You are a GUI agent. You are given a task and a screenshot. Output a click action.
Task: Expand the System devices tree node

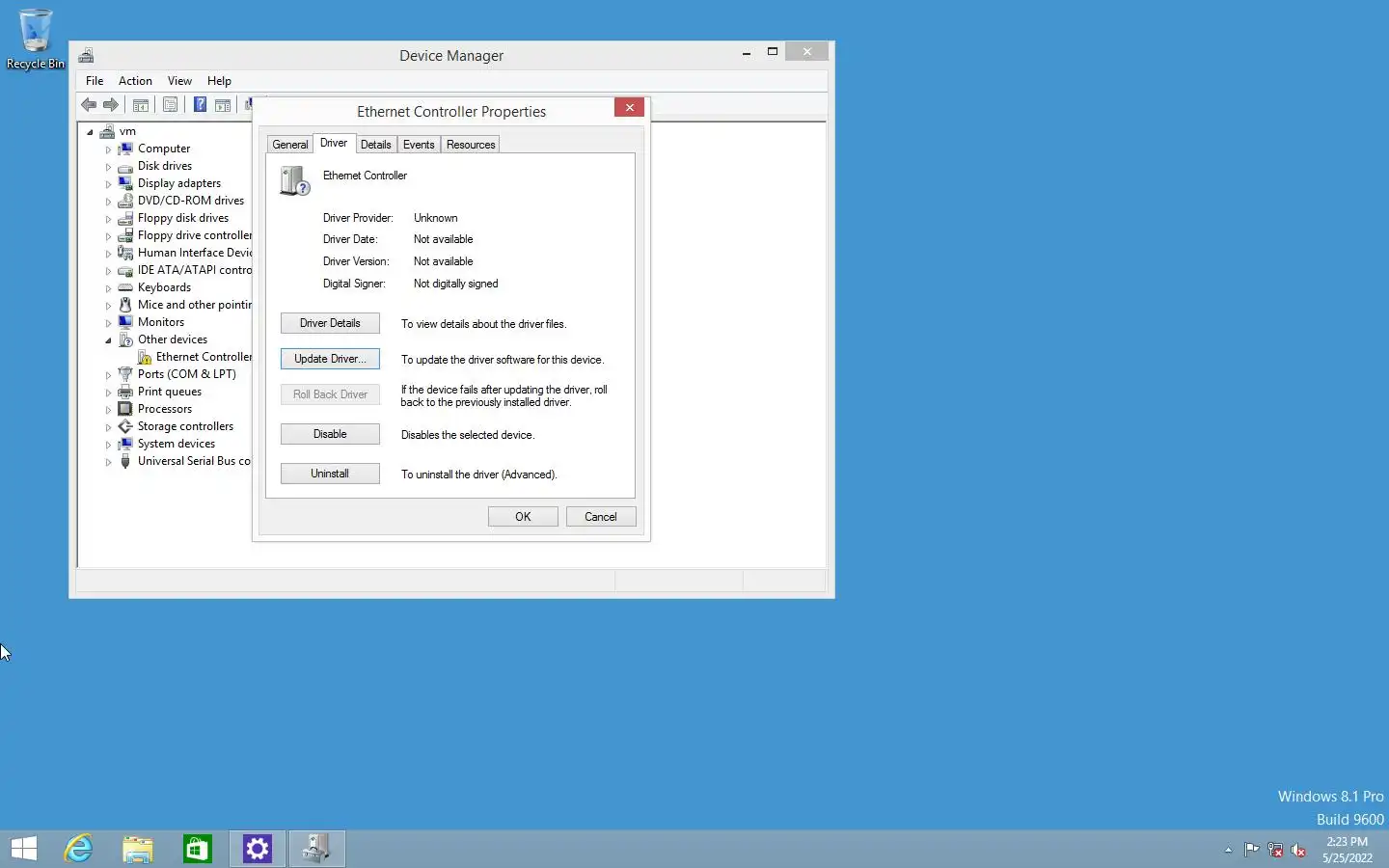108,445
